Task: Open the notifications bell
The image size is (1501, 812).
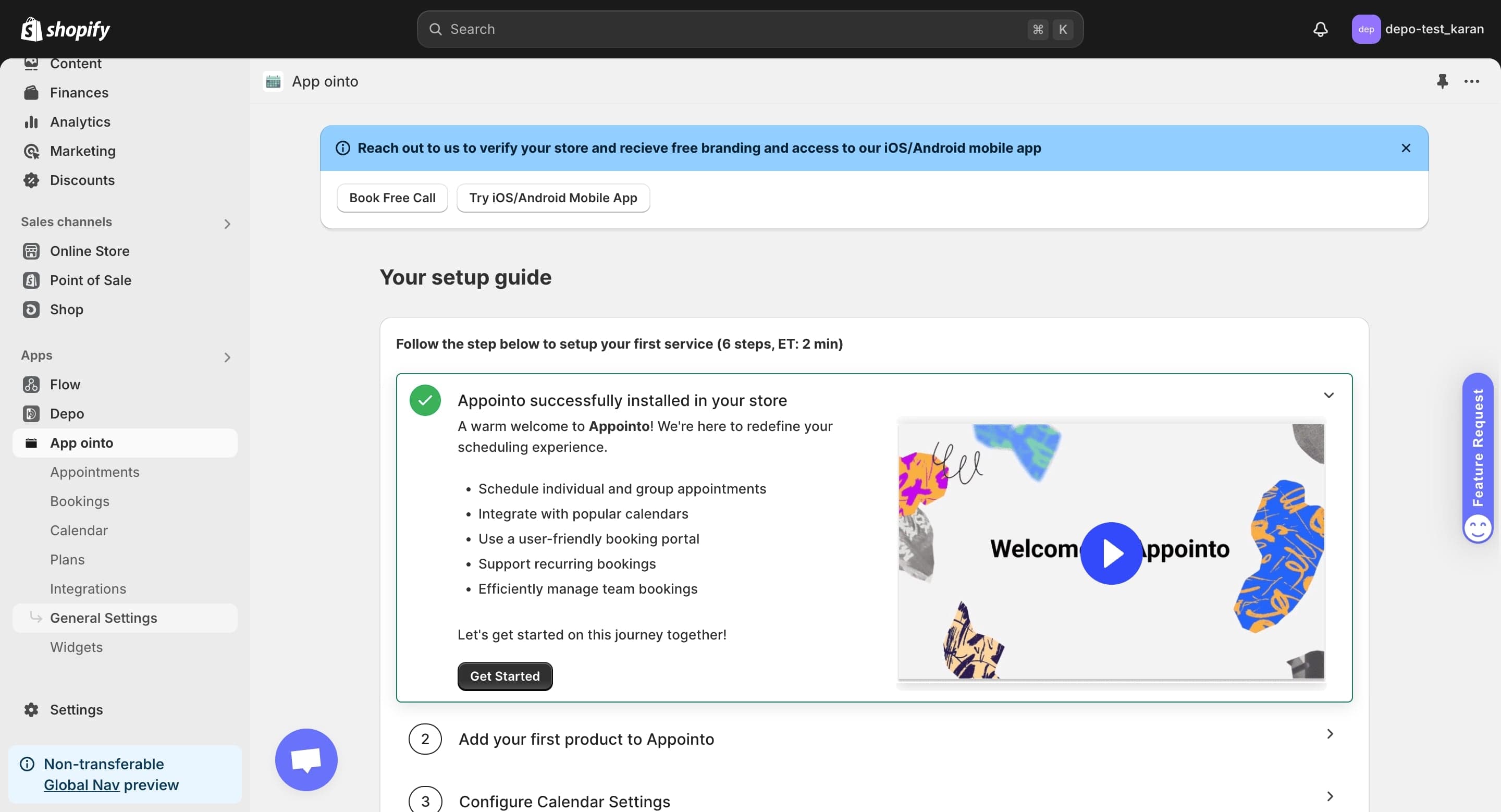Action: coord(1320,29)
